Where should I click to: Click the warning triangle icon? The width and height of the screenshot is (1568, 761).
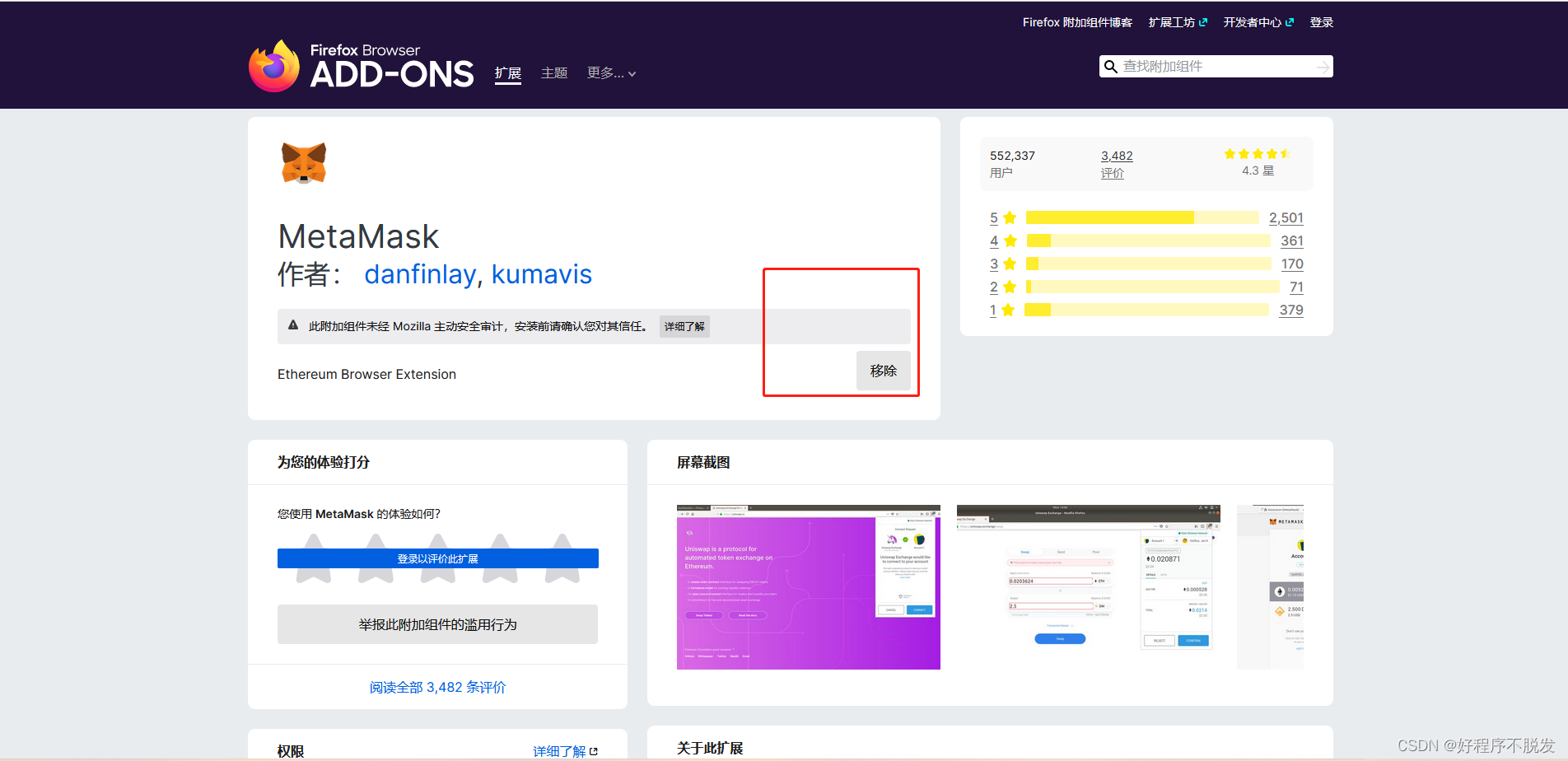[293, 325]
